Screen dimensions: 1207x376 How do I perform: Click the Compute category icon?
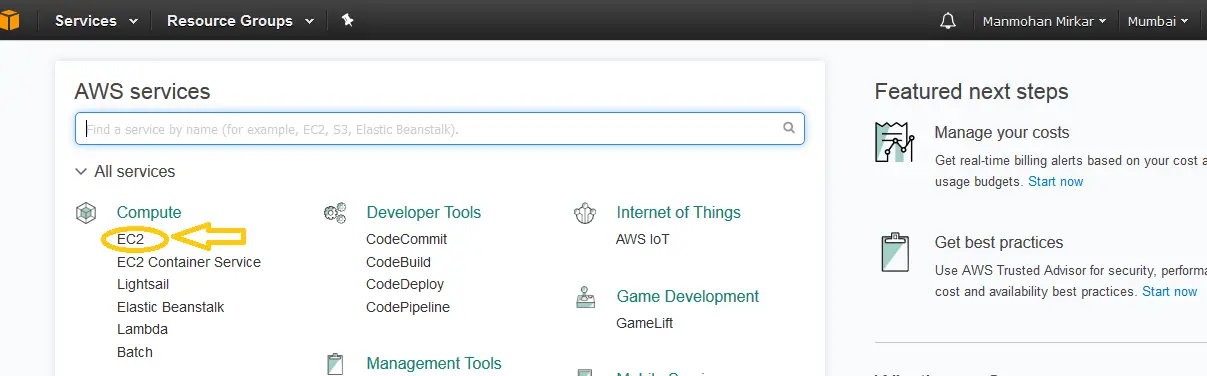87,213
